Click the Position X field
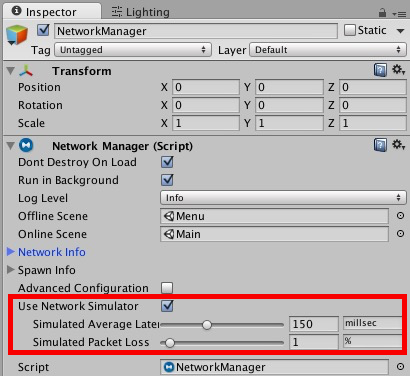Screen dimensions: 410x376 coord(206,87)
